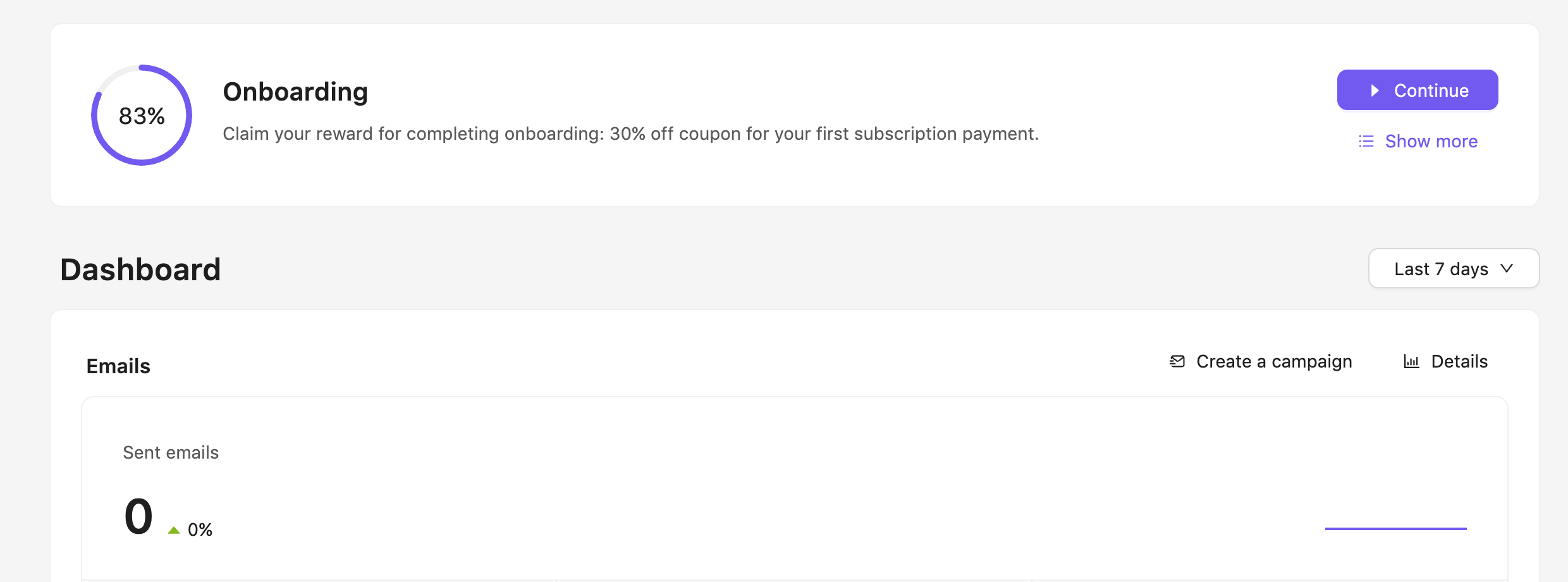Click the green up-arrow trend indicator

click(x=174, y=530)
